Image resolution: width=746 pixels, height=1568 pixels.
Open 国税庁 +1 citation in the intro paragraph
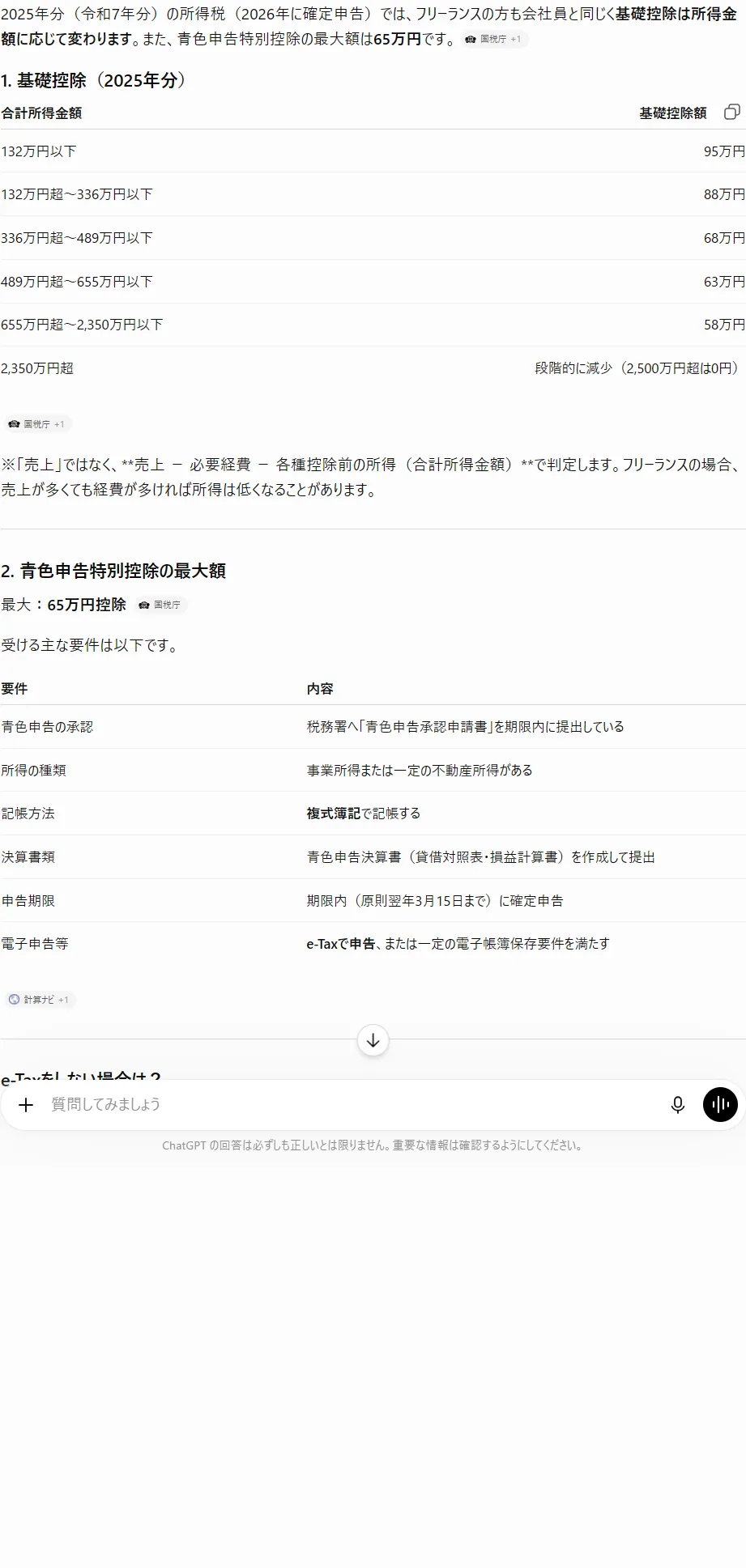pos(494,39)
